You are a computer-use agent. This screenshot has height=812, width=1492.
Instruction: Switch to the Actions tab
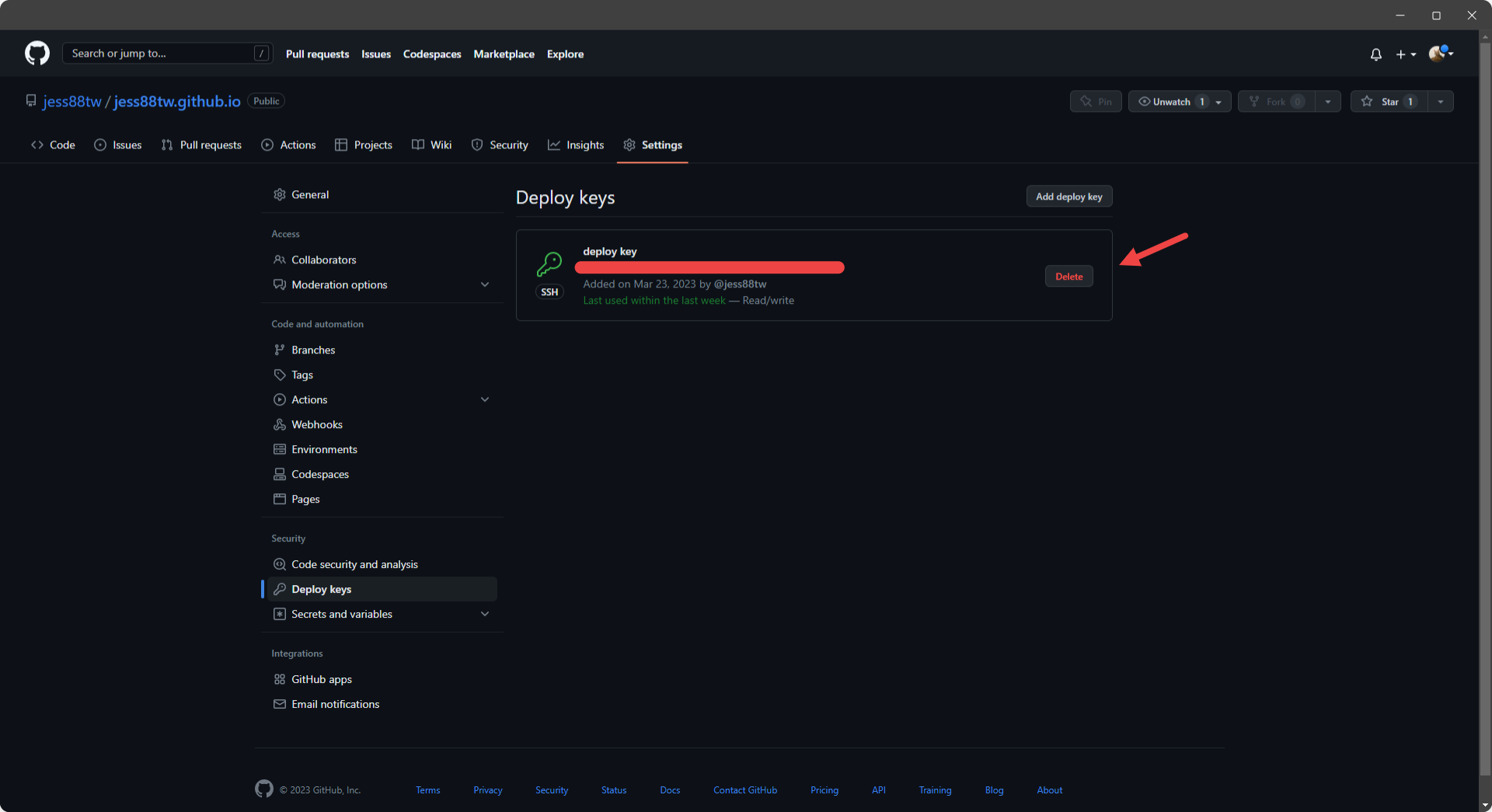point(288,145)
